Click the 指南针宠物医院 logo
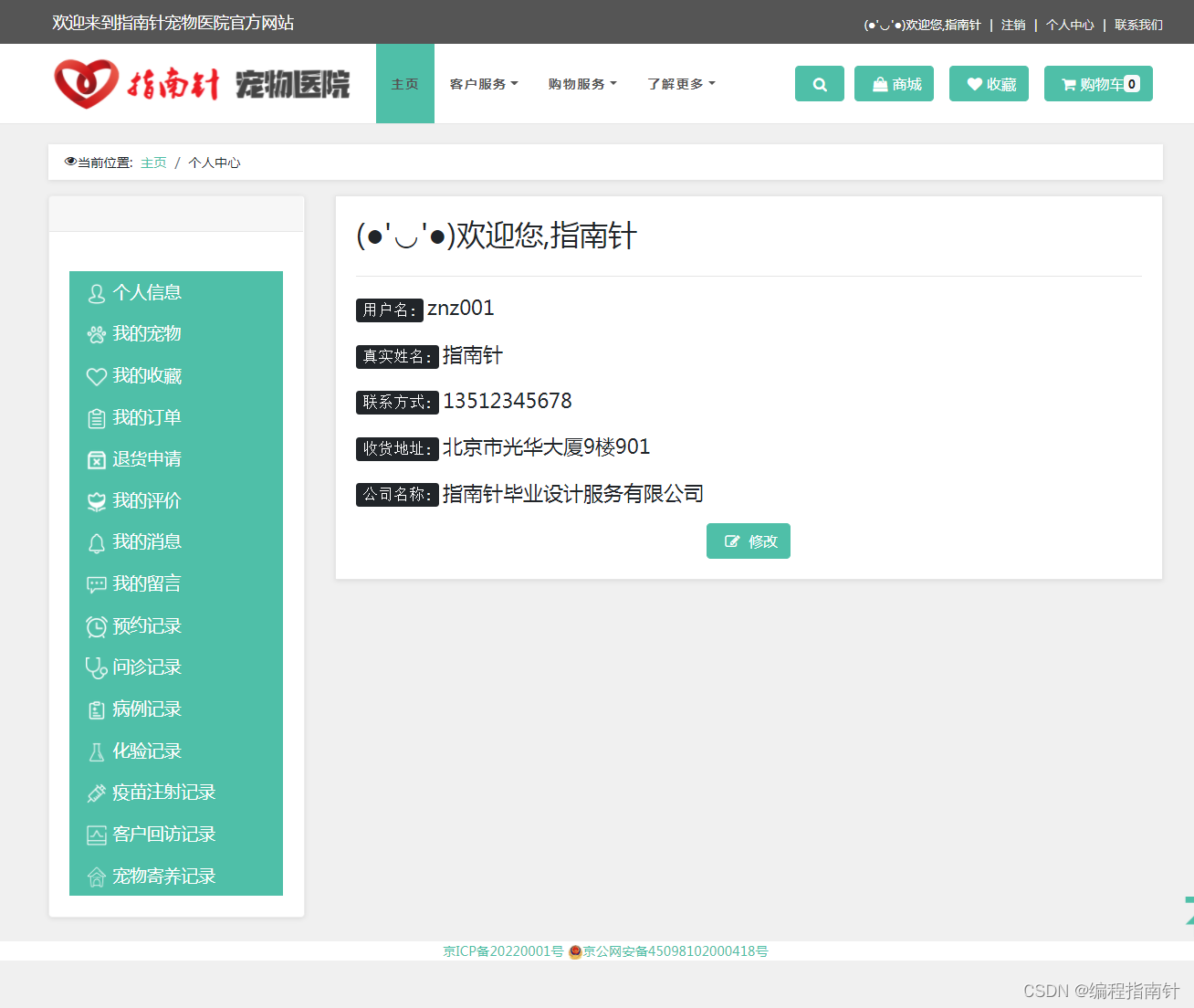Screen dimensions: 1194x1008 (202, 84)
